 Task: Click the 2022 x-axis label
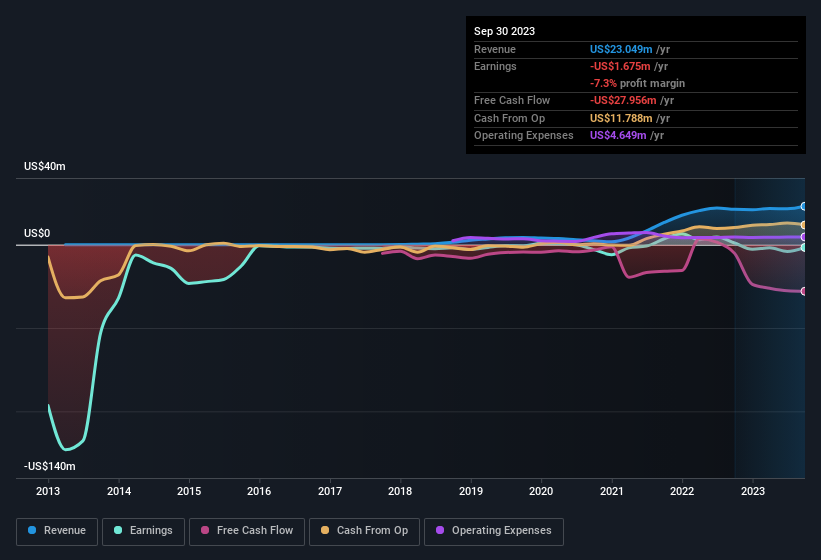682,491
